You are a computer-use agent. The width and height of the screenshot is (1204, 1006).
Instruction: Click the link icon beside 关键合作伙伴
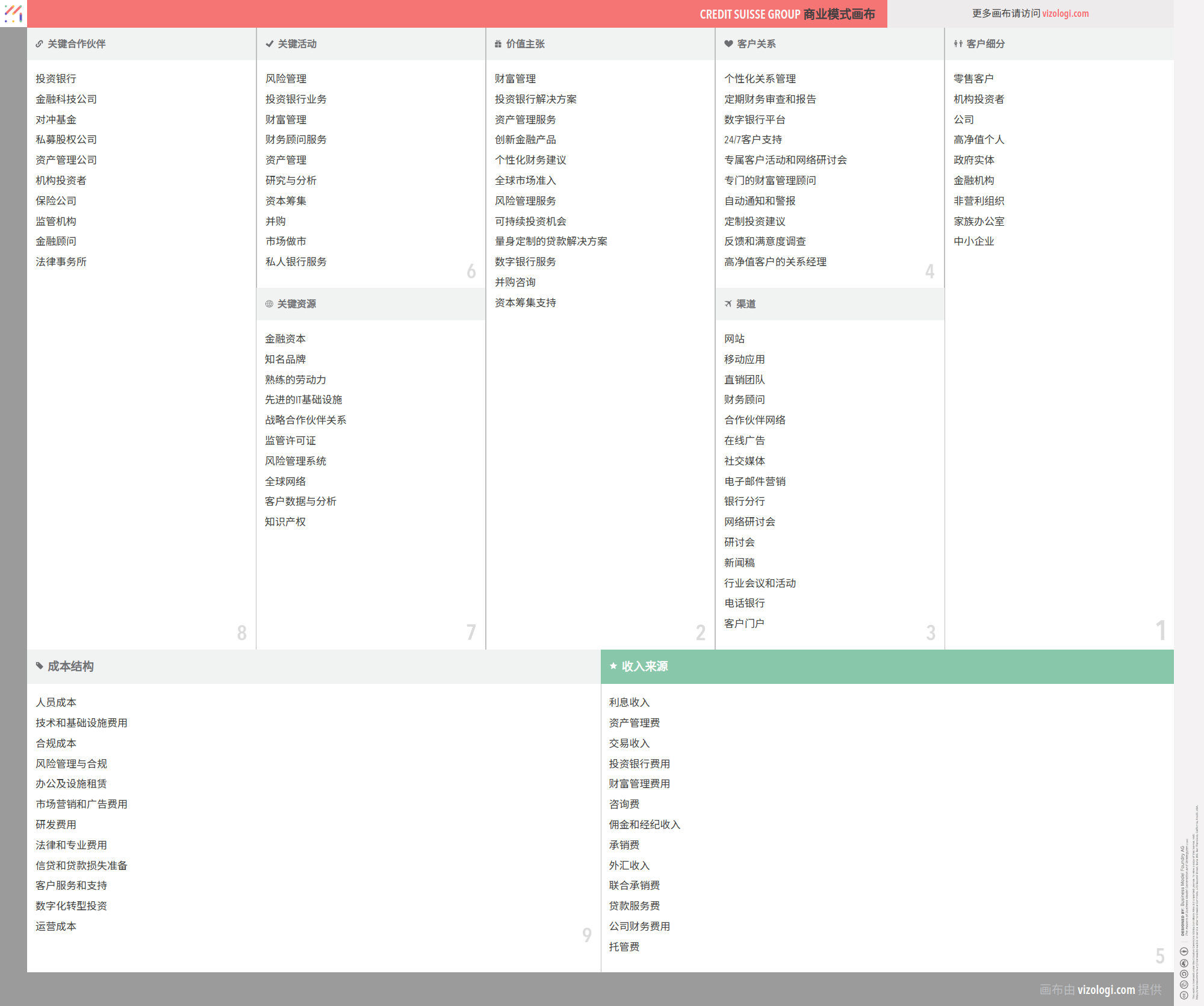39,44
